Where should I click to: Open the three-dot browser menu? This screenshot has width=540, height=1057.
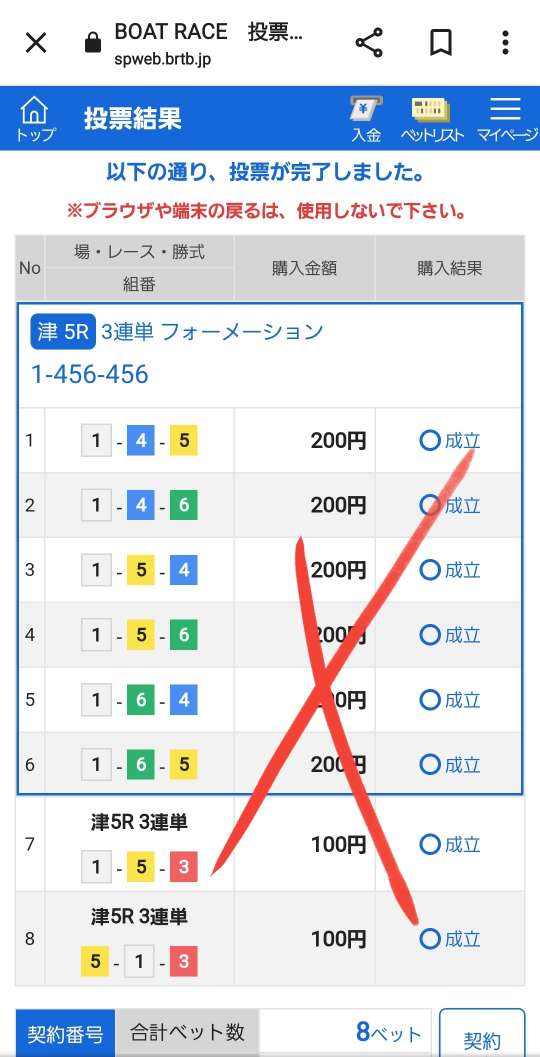[x=505, y=43]
